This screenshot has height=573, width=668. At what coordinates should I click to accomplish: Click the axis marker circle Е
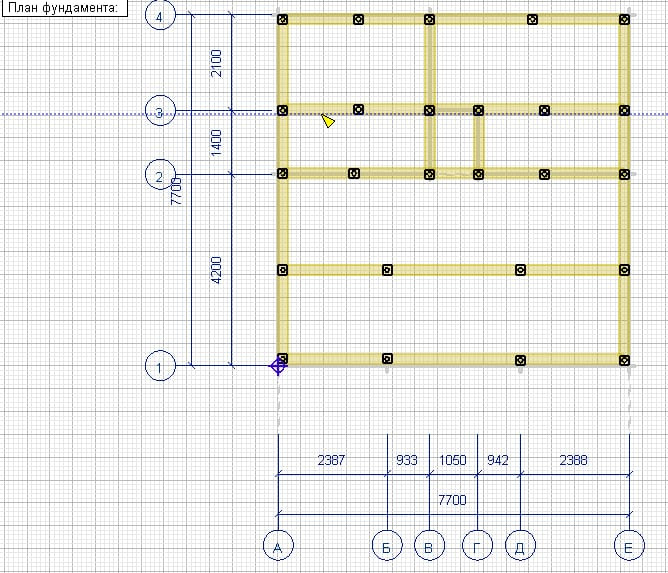(x=629, y=545)
